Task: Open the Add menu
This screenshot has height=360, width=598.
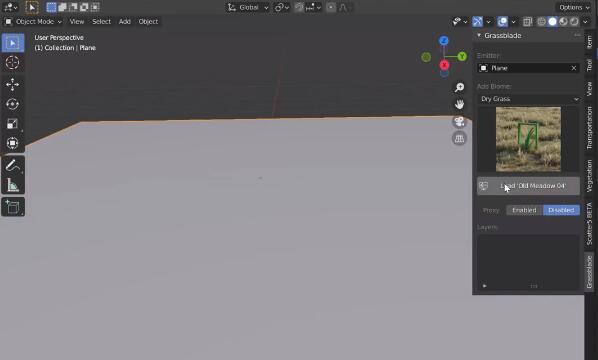Action: 125,22
